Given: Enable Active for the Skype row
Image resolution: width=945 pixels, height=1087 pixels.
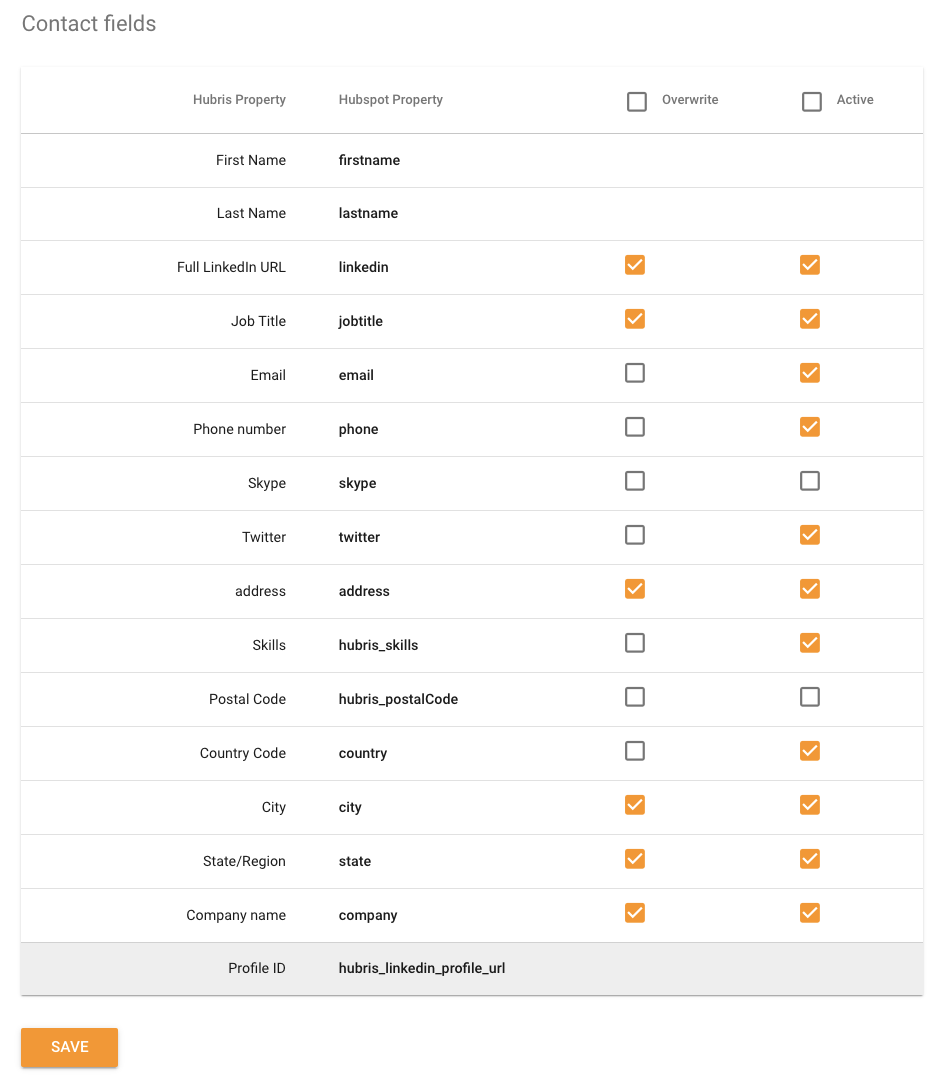Looking at the screenshot, I should (x=810, y=481).
